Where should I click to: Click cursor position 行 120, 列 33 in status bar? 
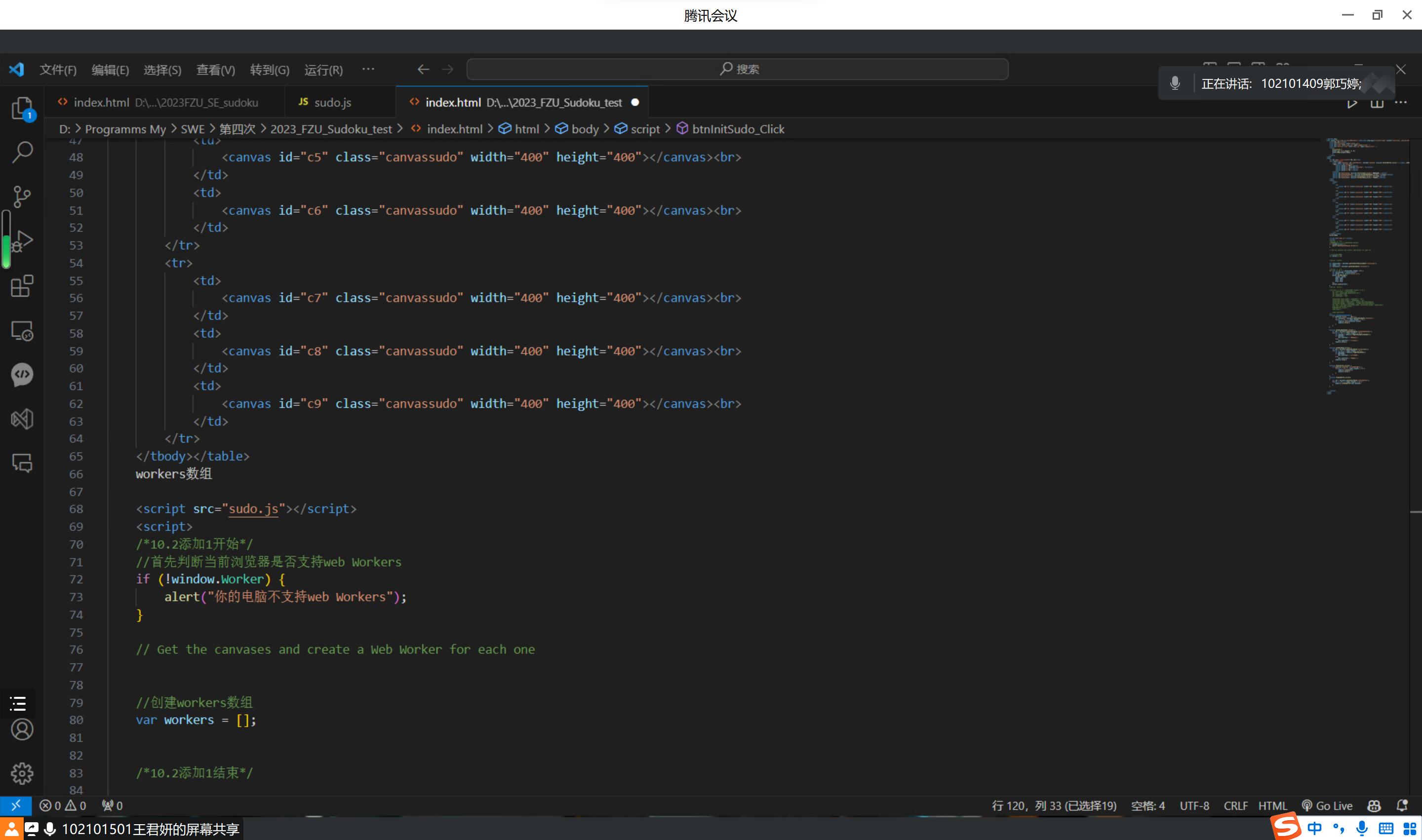tap(1054, 805)
